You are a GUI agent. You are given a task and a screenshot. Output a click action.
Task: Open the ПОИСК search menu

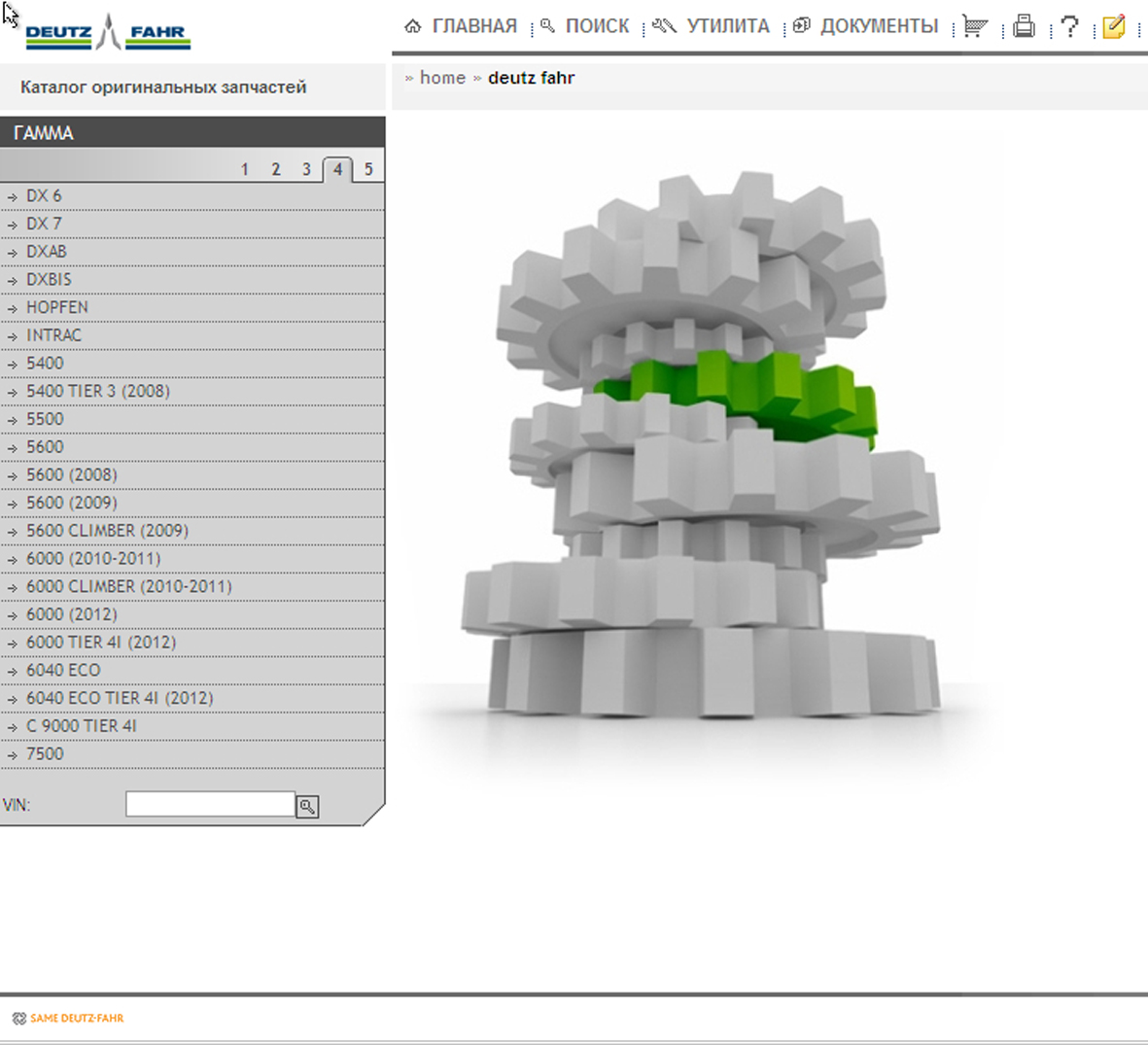coord(586,27)
